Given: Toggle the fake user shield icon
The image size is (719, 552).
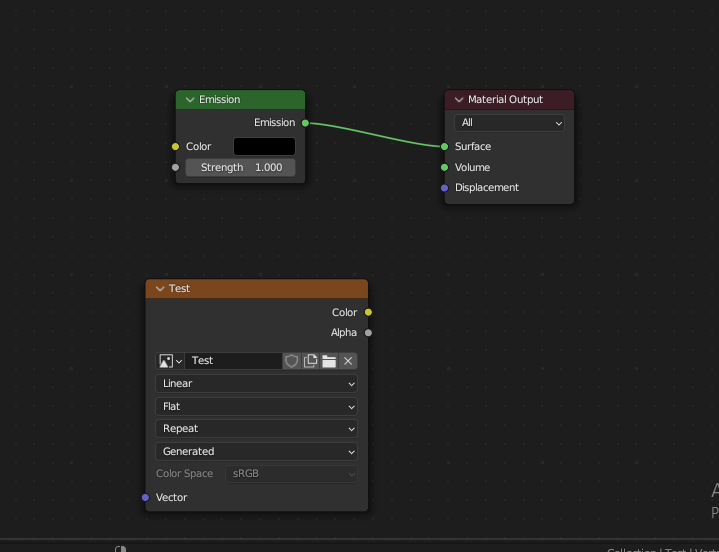Looking at the screenshot, I should tap(292, 361).
